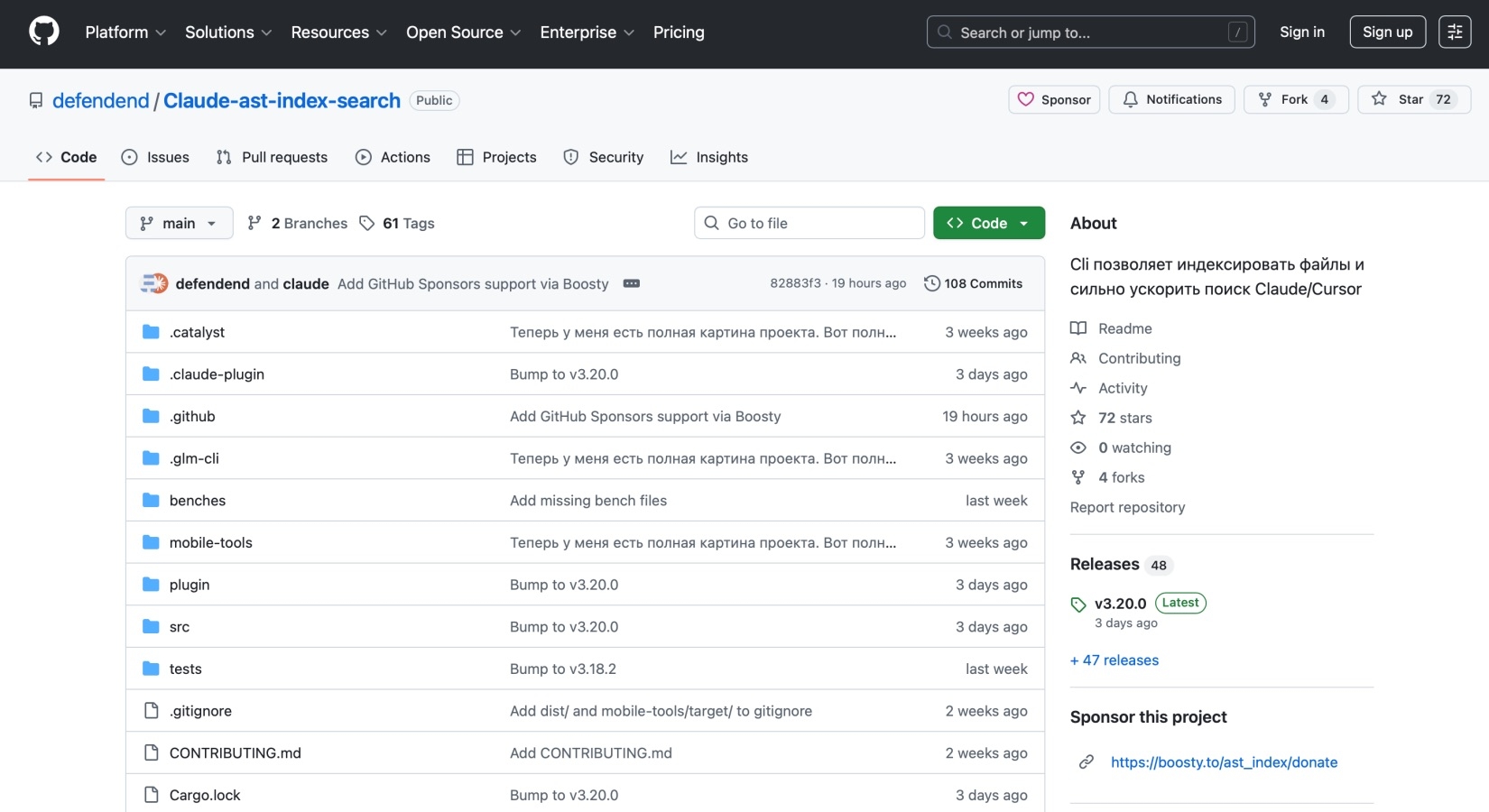Screen dimensions: 1489x812
Task: Open the accessibility settings icon in header
Action: (1454, 32)
